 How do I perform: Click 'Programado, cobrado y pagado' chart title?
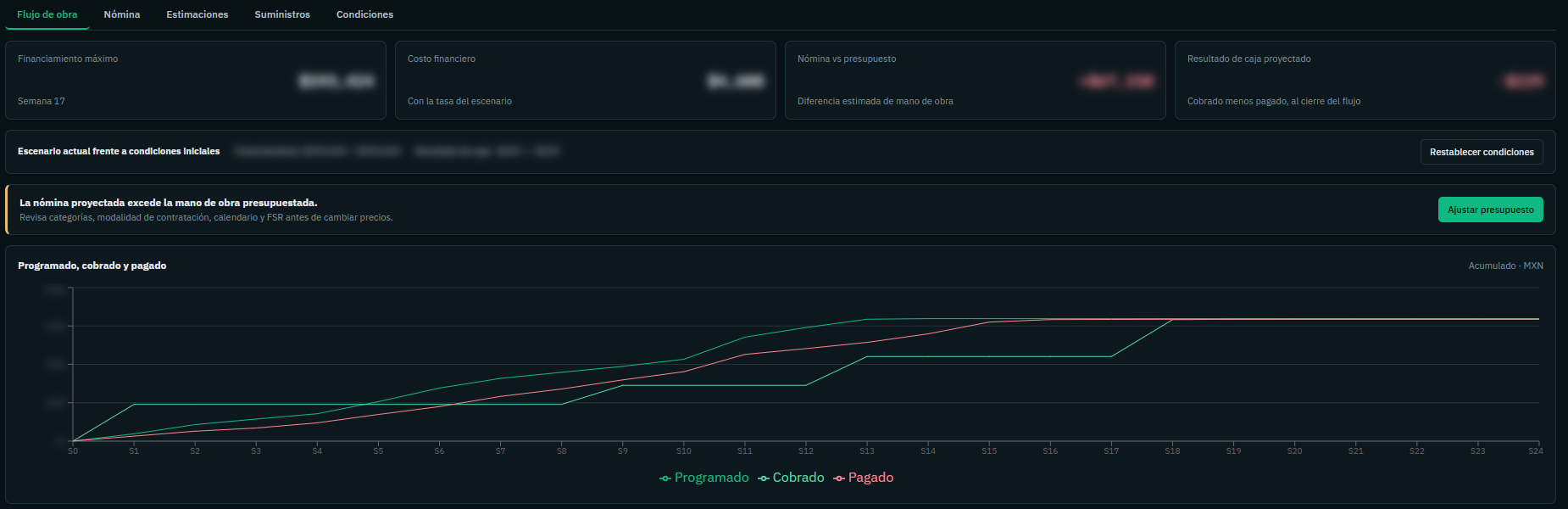coord(92,266)
